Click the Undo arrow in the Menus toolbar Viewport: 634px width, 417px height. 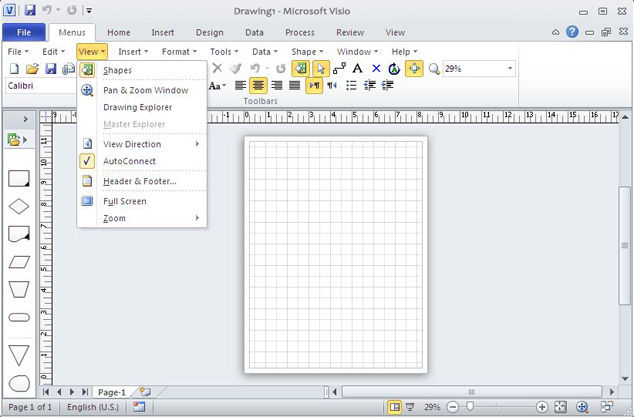click(255, 68)
